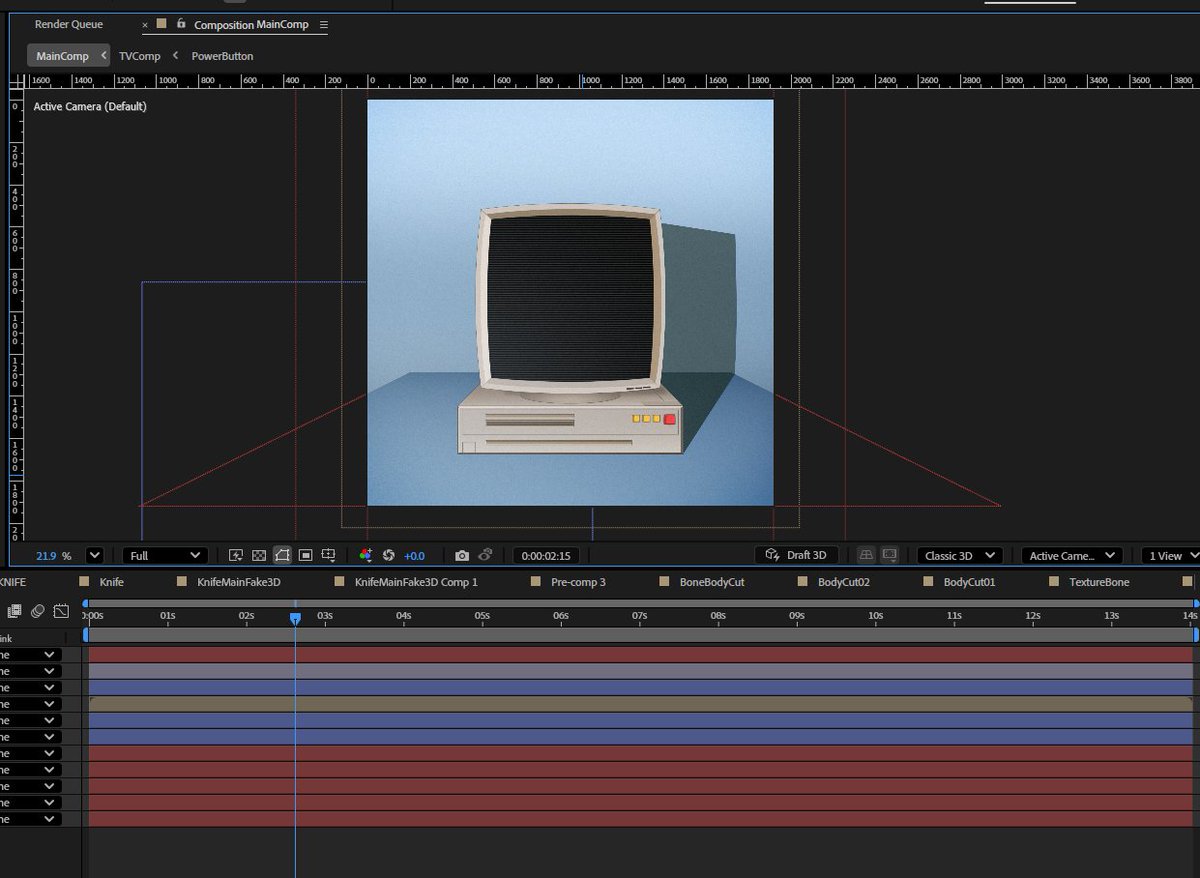Click the 0:00:02:15 preview time
This screenshot has height=878, width=1200.
(x=546, y=556)
